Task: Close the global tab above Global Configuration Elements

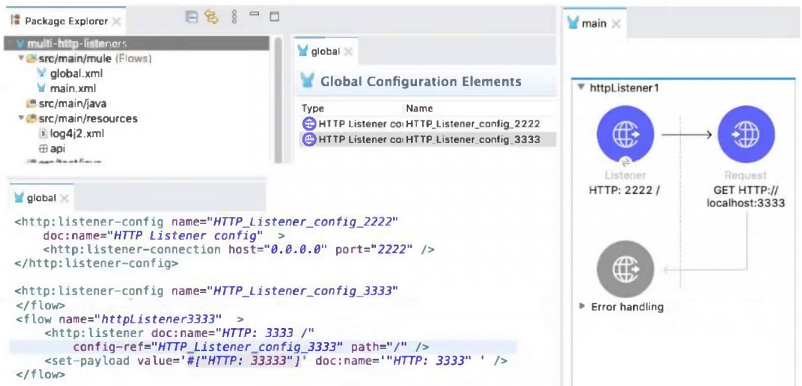Action: coord(348,52)
